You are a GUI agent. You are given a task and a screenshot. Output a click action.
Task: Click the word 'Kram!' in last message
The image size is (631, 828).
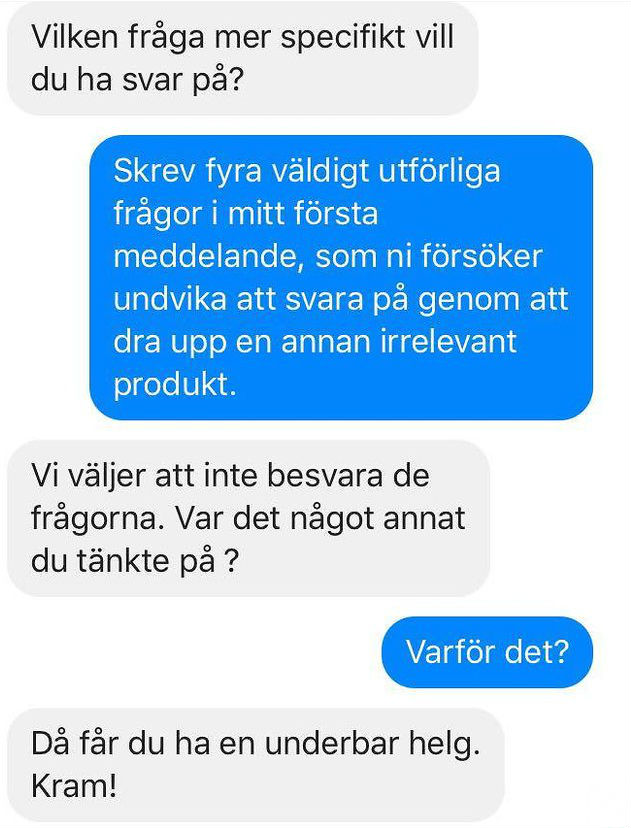coord(74,786)
